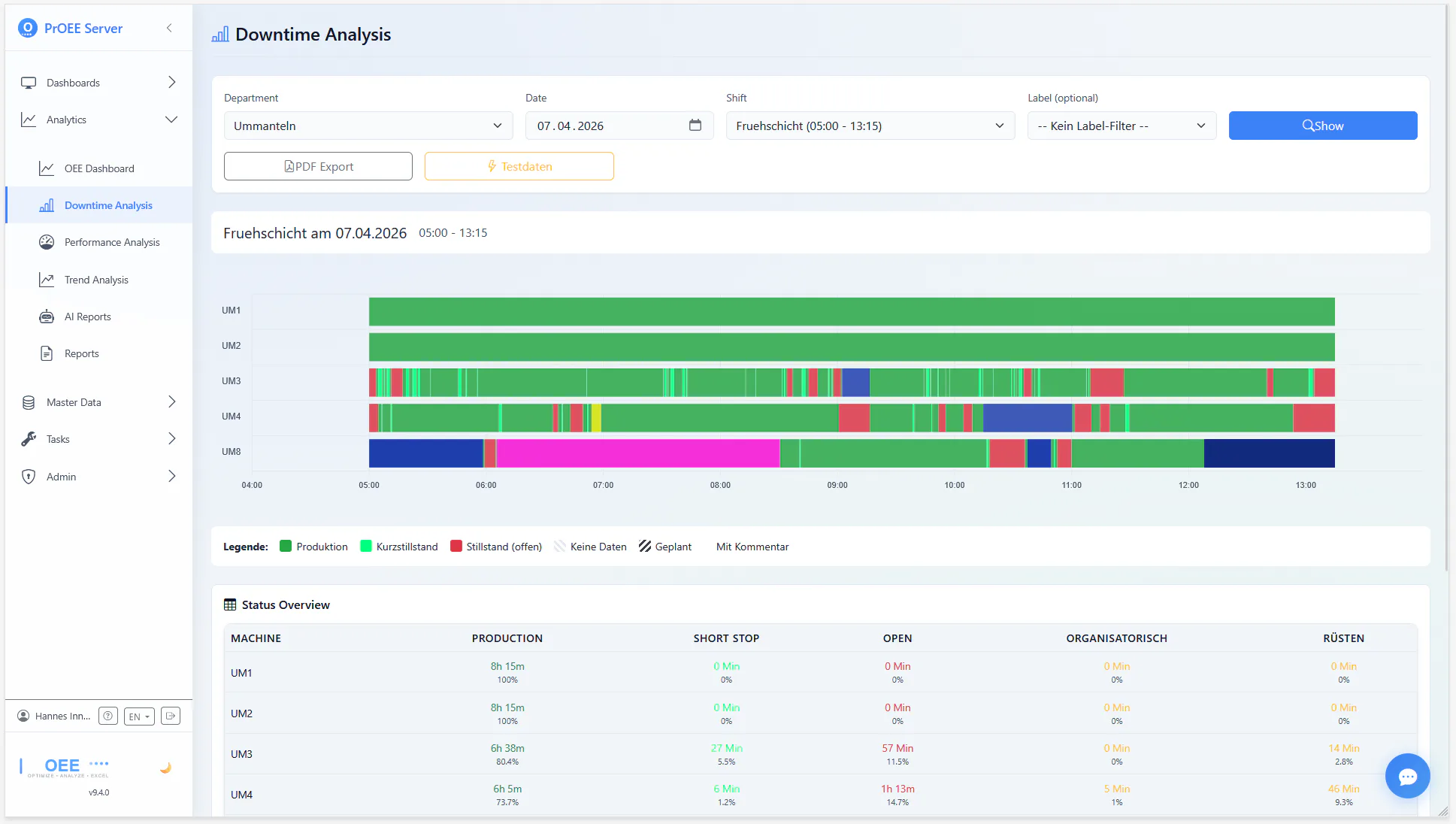This screenshot has width=1456, height=824.
Task: Open the Label filter dropdown
Action: pos(1121,126)
